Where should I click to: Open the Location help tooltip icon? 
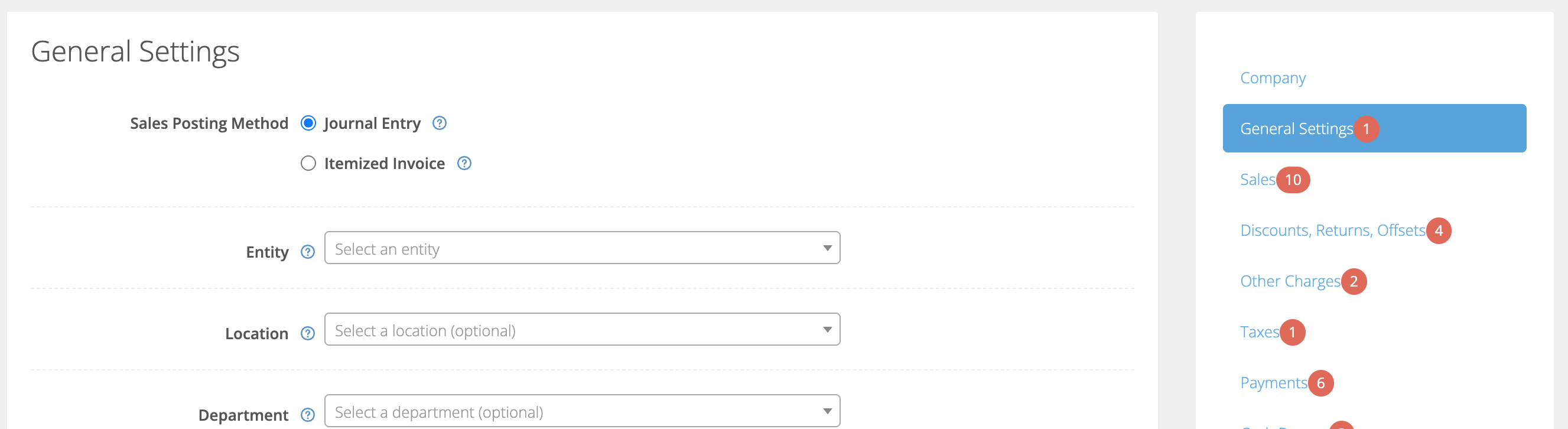click(x=308, y=333)
